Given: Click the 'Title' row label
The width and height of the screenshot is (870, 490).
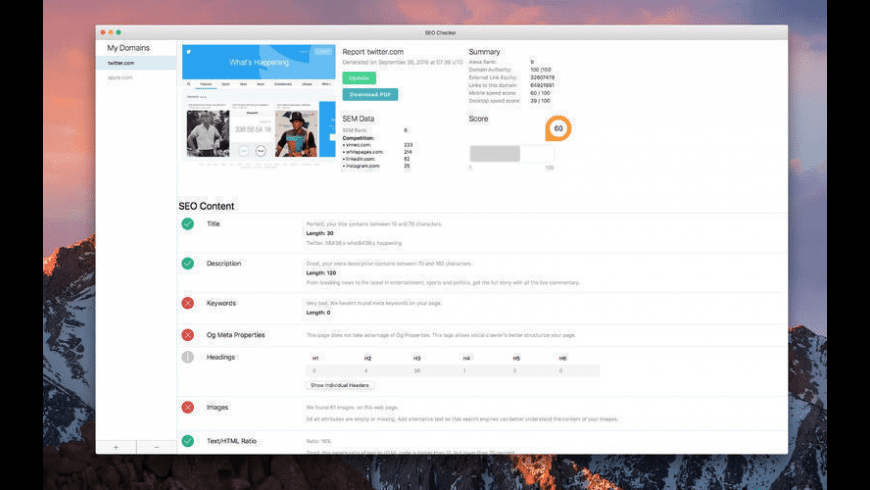Looking at the screenshot, I should [213, 224].
